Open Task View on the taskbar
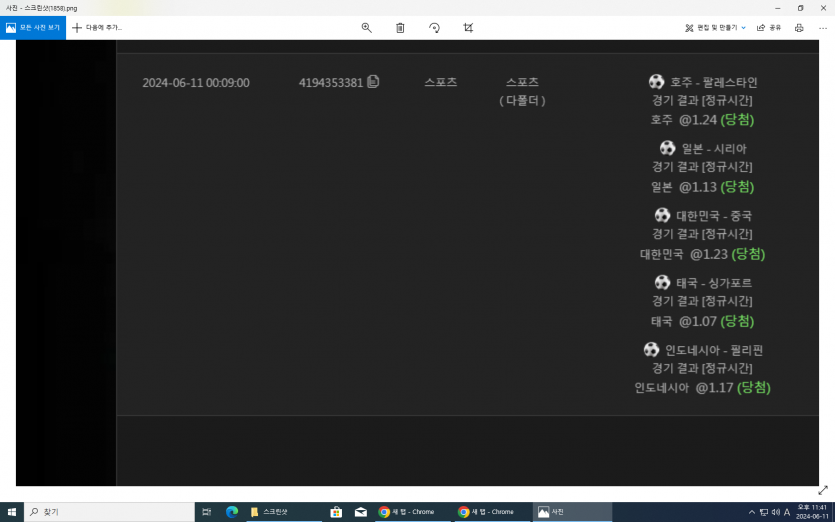Screen dimensions: 835x522 207,512
